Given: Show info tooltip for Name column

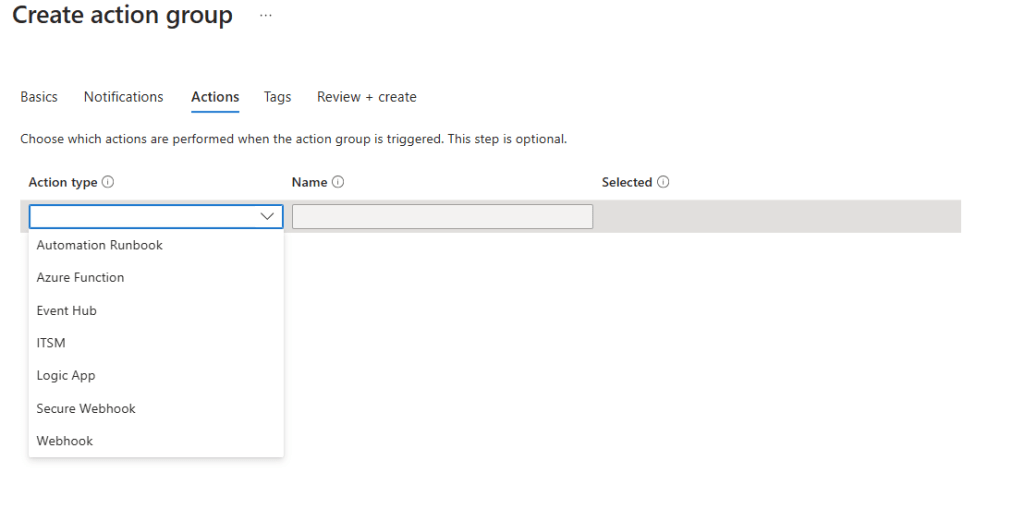Looking at the screenshot, I should pyautogui.click(x=338, y=182).
